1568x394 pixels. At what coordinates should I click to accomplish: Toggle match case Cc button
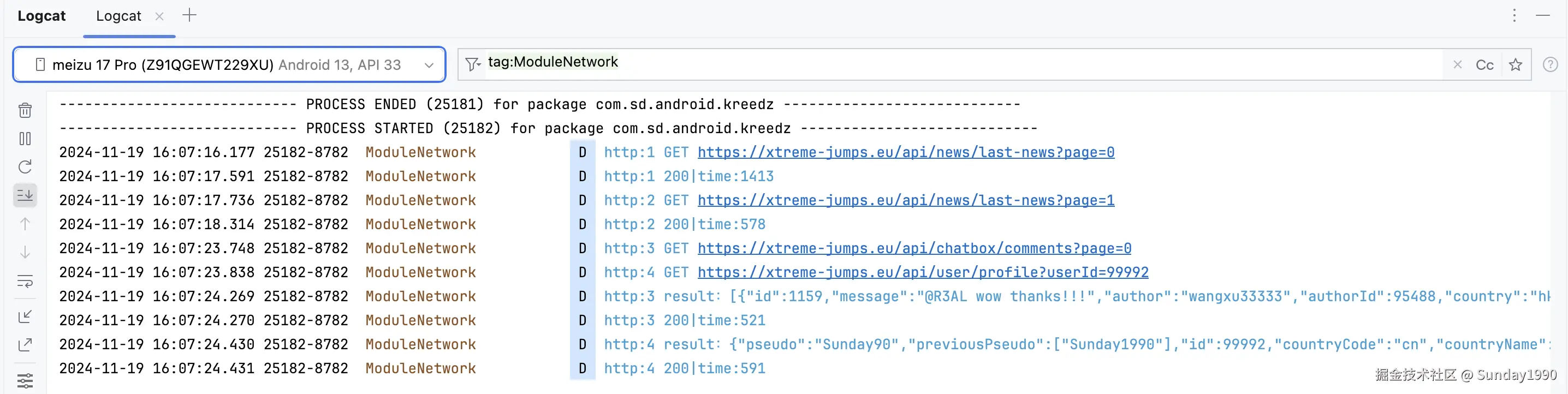pyautogui.click(x=1484, y=65)
